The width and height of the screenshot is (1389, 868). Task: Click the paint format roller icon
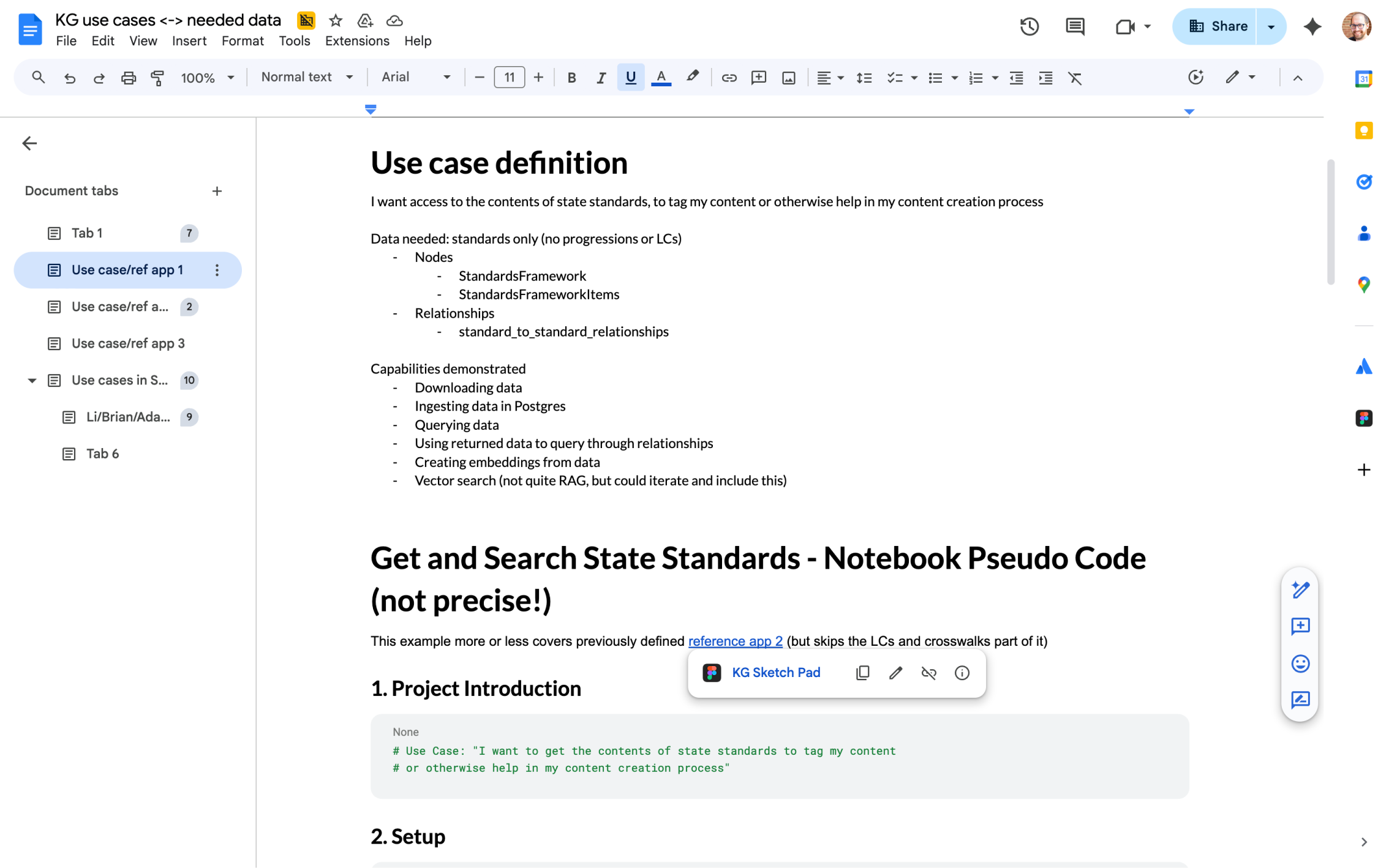157,78
